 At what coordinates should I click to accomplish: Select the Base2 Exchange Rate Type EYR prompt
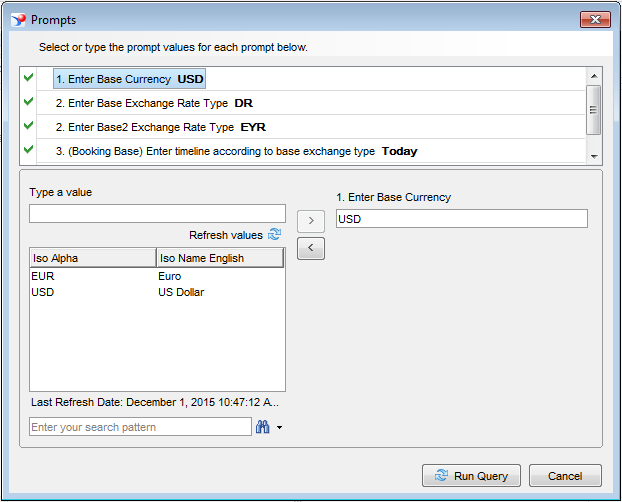[160, 127]
